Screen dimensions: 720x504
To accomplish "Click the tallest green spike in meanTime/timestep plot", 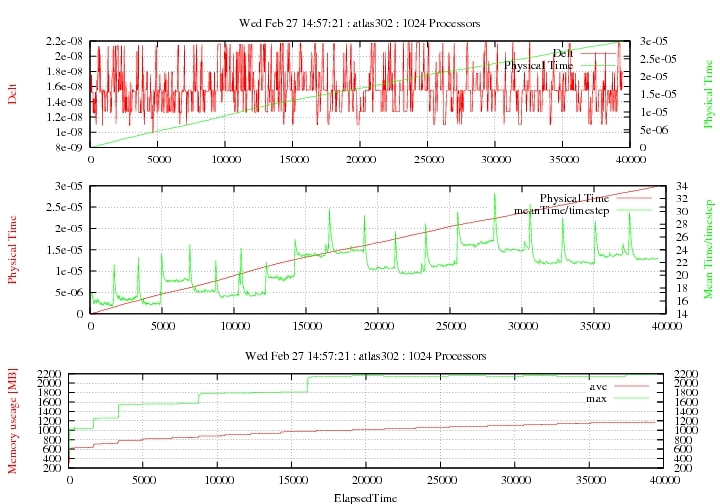I will click(494, 195).
